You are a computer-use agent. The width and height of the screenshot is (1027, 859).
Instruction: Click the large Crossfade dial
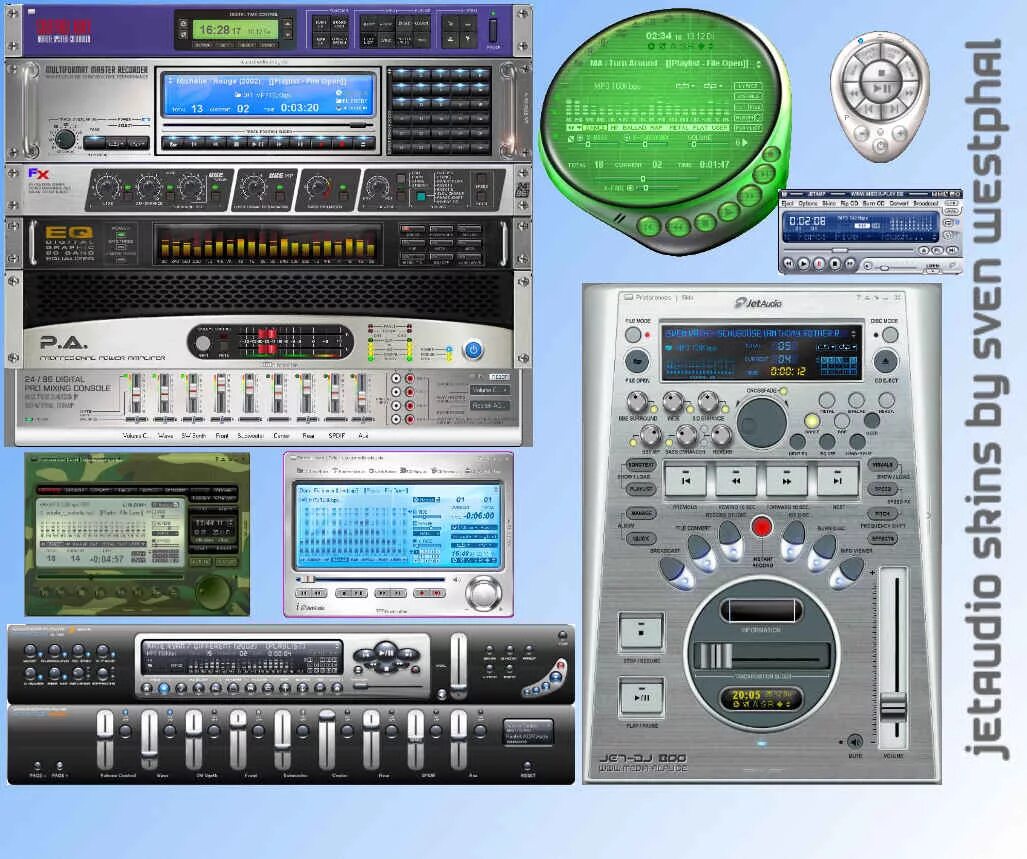tap(761, 422)
